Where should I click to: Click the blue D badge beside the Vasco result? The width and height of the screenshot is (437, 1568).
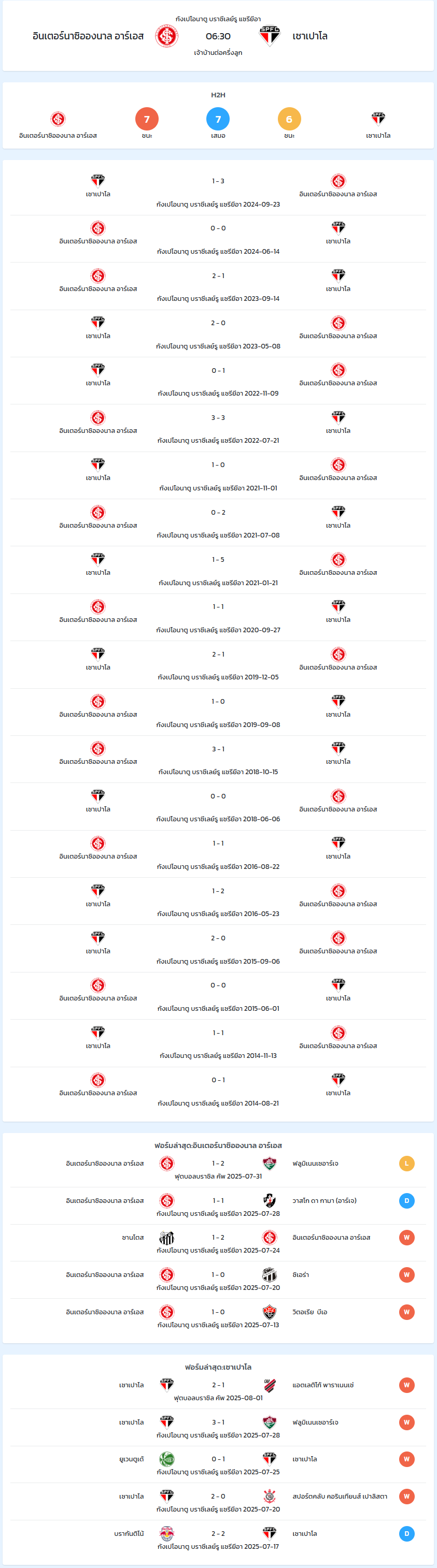coord(406,1200)
